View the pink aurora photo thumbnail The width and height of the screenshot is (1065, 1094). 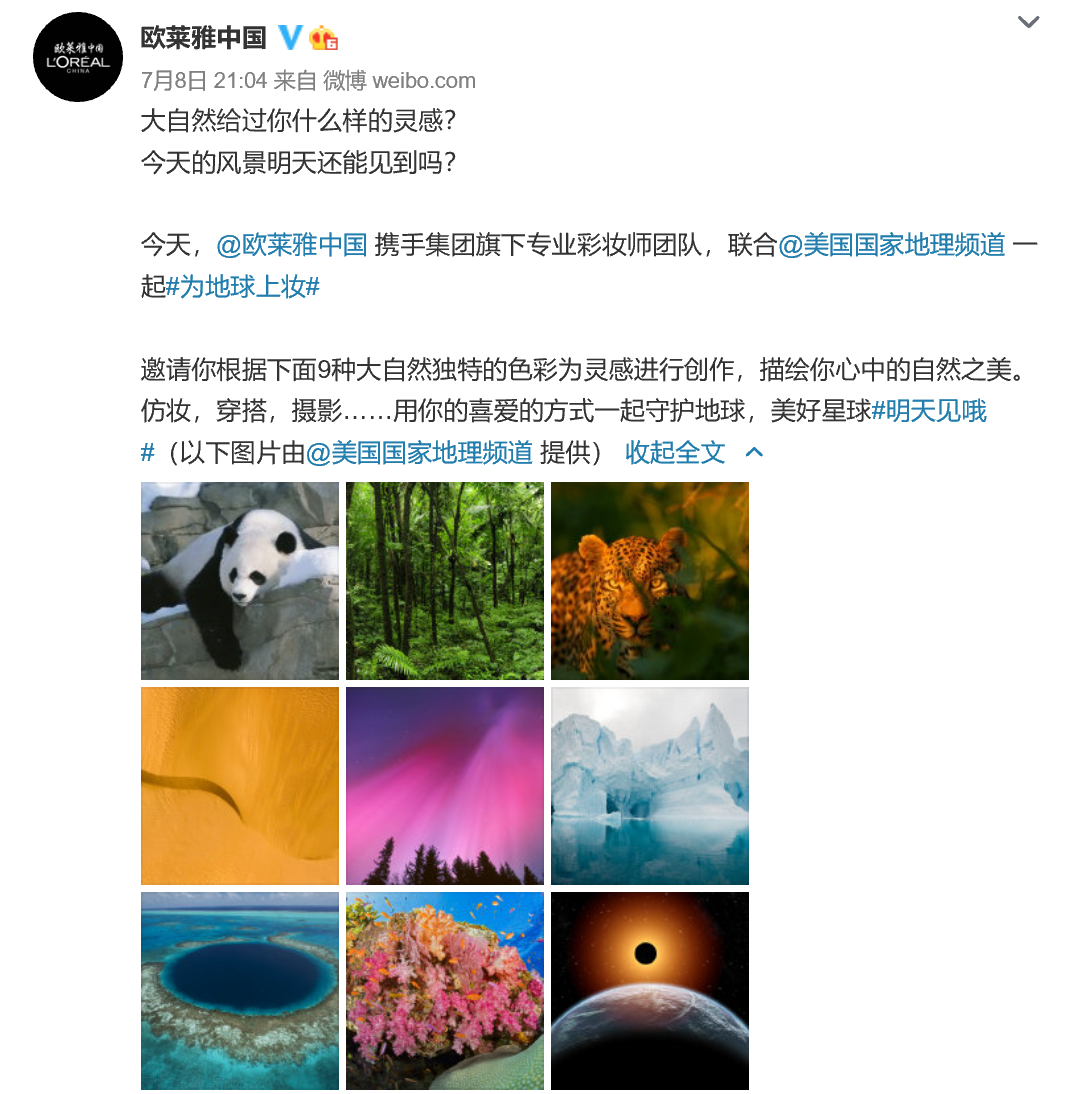pyautogui.click(x=445, y=786)
